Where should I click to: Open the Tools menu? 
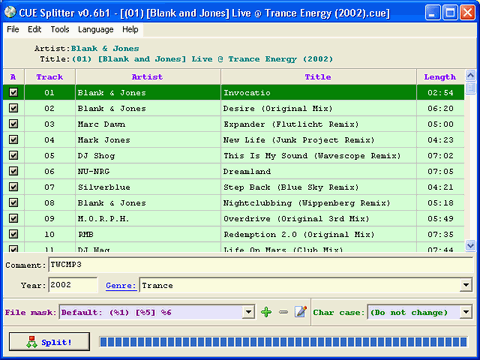point(60,29)
